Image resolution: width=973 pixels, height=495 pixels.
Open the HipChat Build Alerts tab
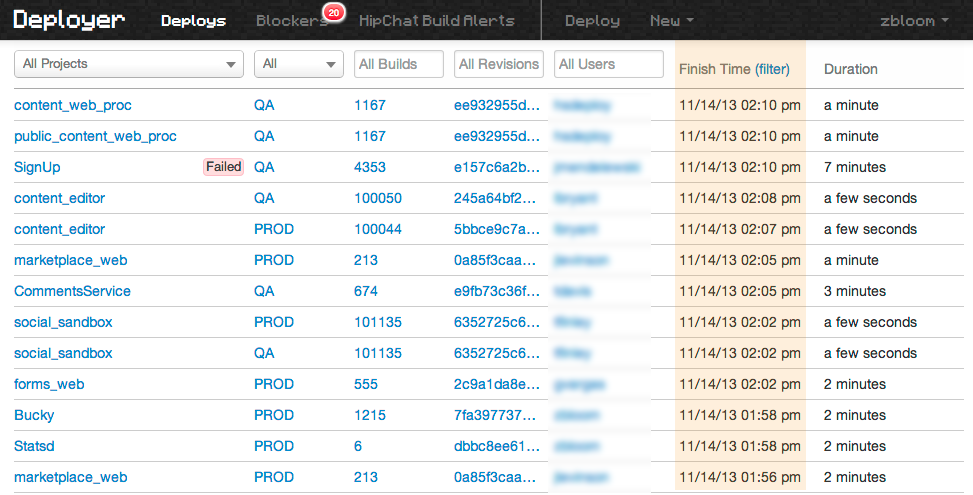(x=436, y=20)
